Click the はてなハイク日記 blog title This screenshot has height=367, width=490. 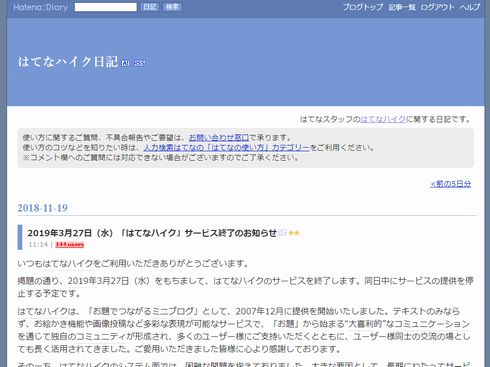[x=68, y=62]
